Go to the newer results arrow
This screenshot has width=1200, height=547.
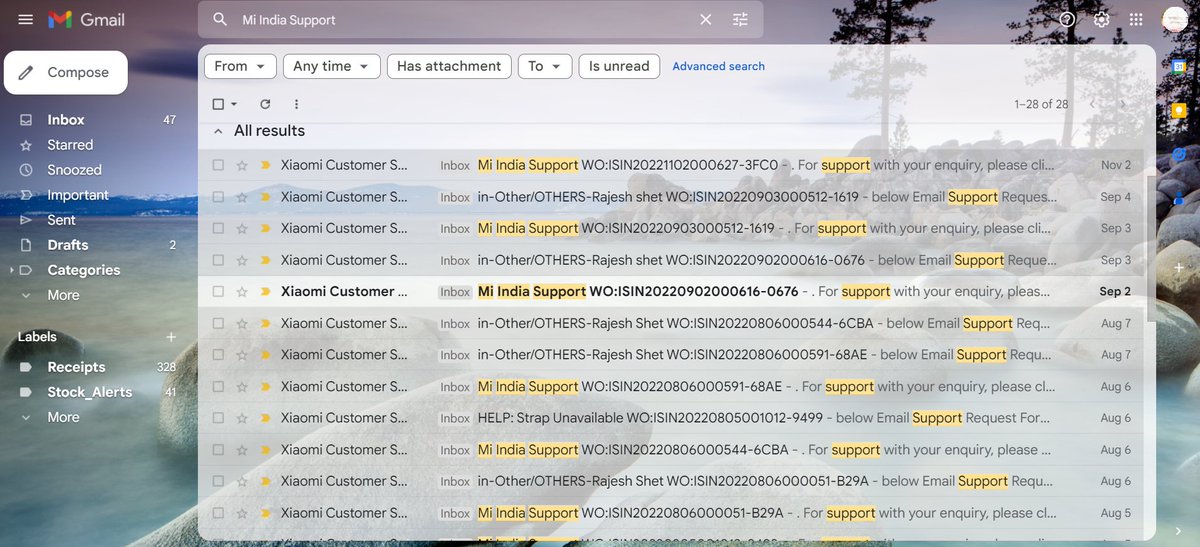tap(1092, 104)
